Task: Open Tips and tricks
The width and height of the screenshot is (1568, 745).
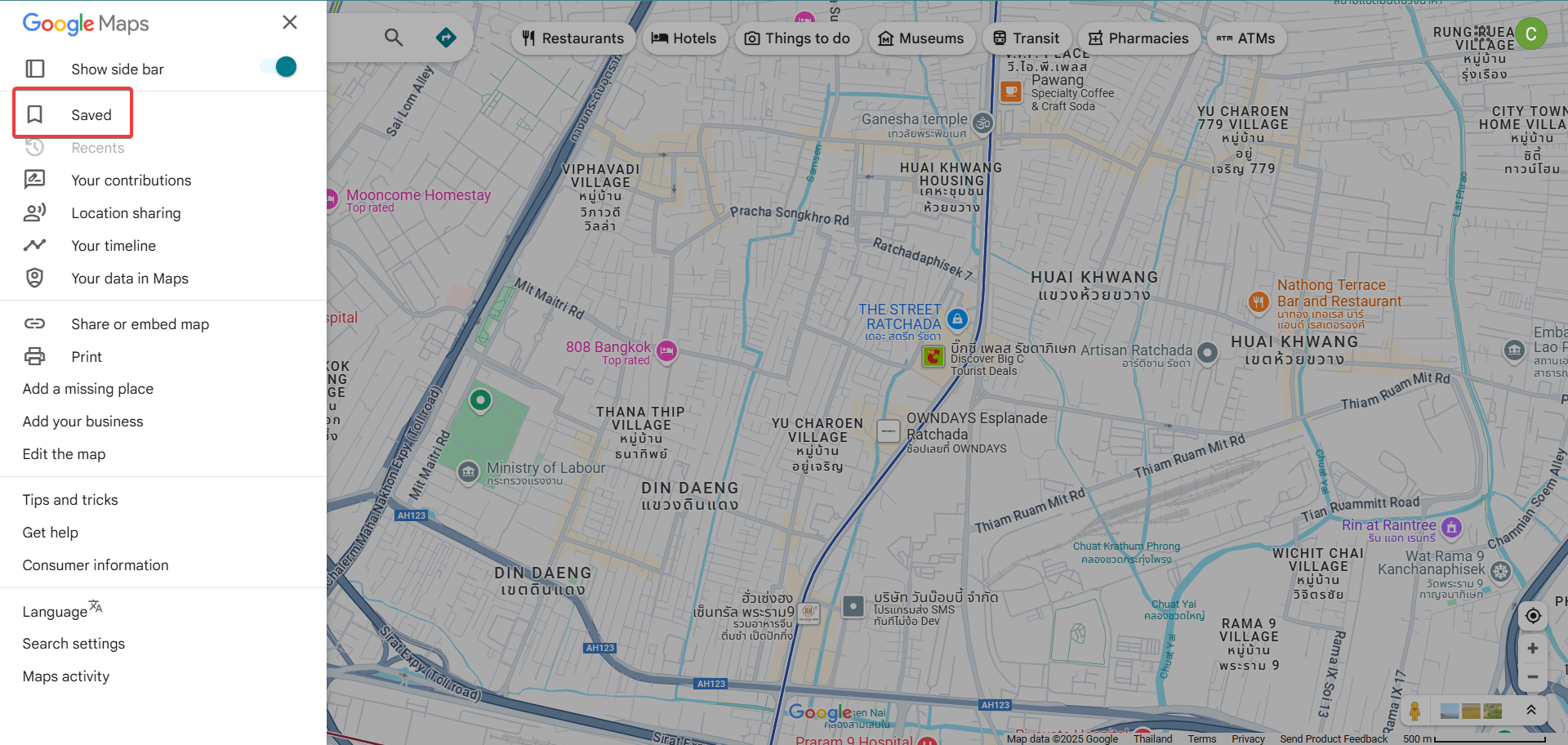Action: pyautogui.click(x=70, y=500)
